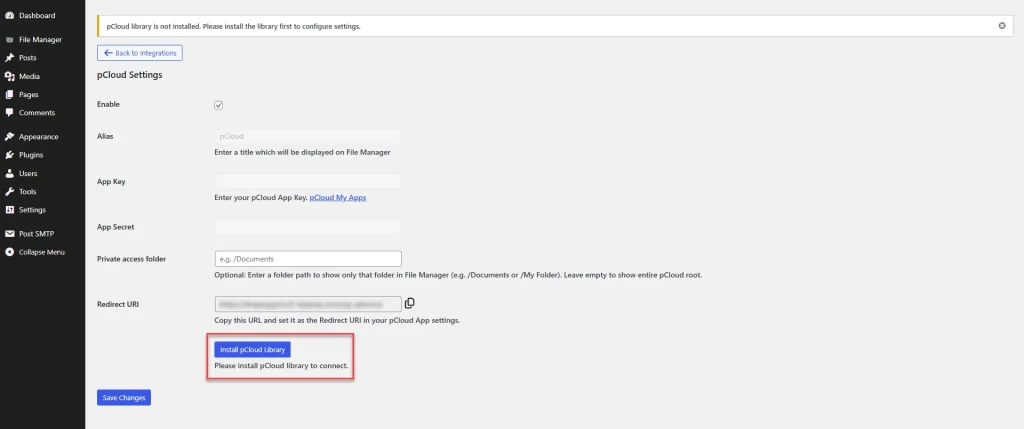Click the Posts pushpin icon

[x=10, y=58]
